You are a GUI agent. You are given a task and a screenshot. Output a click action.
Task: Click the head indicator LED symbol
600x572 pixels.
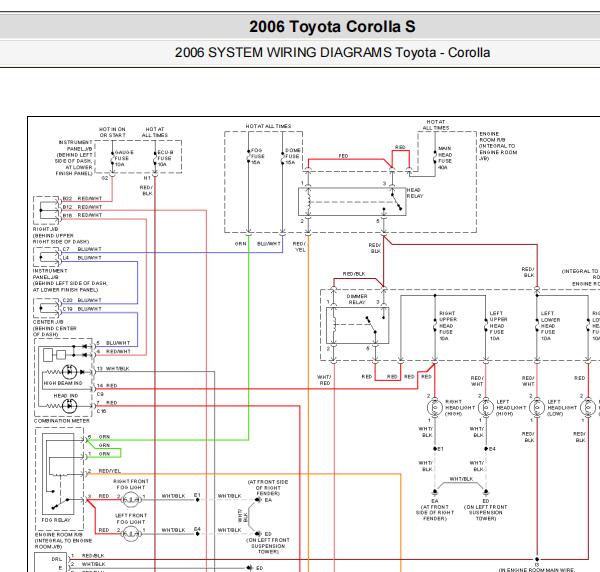point(70,406)
